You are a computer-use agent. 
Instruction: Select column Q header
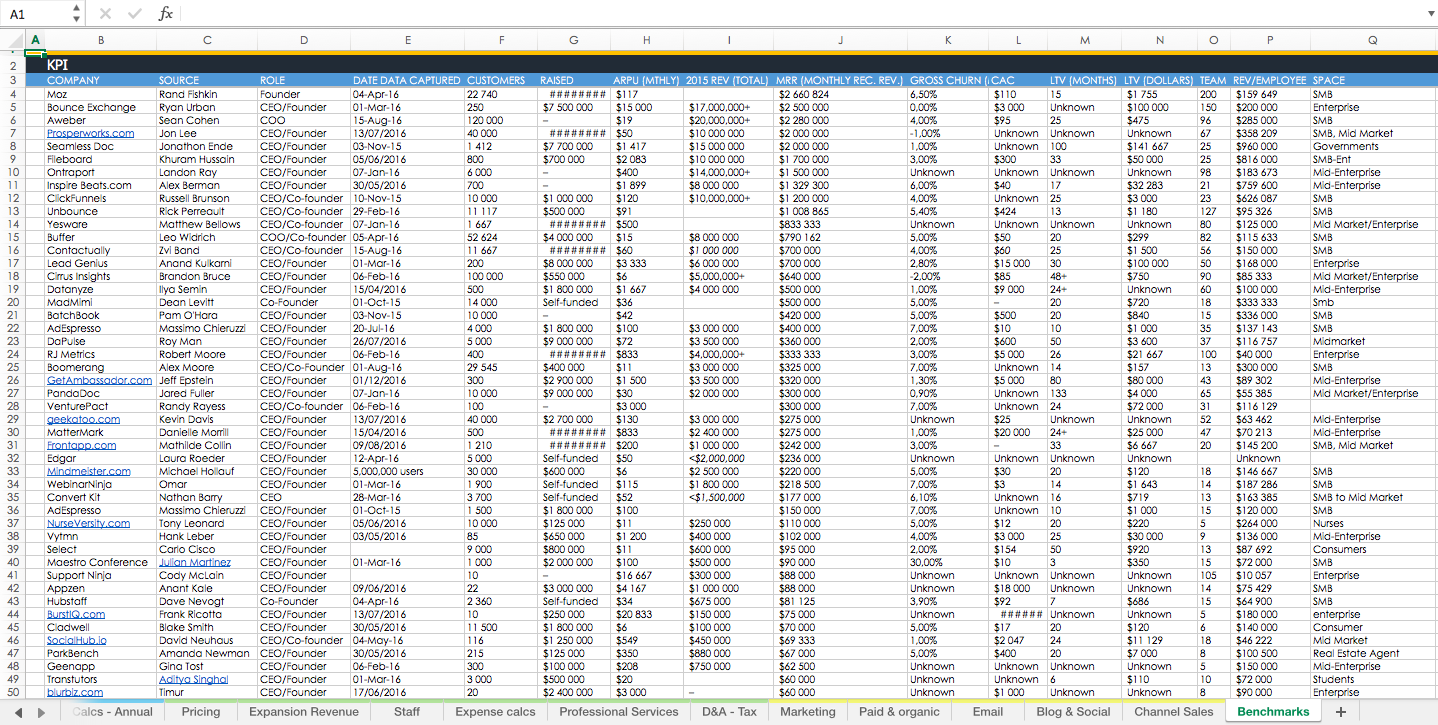pyautogui.click(x=1373, y=40)
